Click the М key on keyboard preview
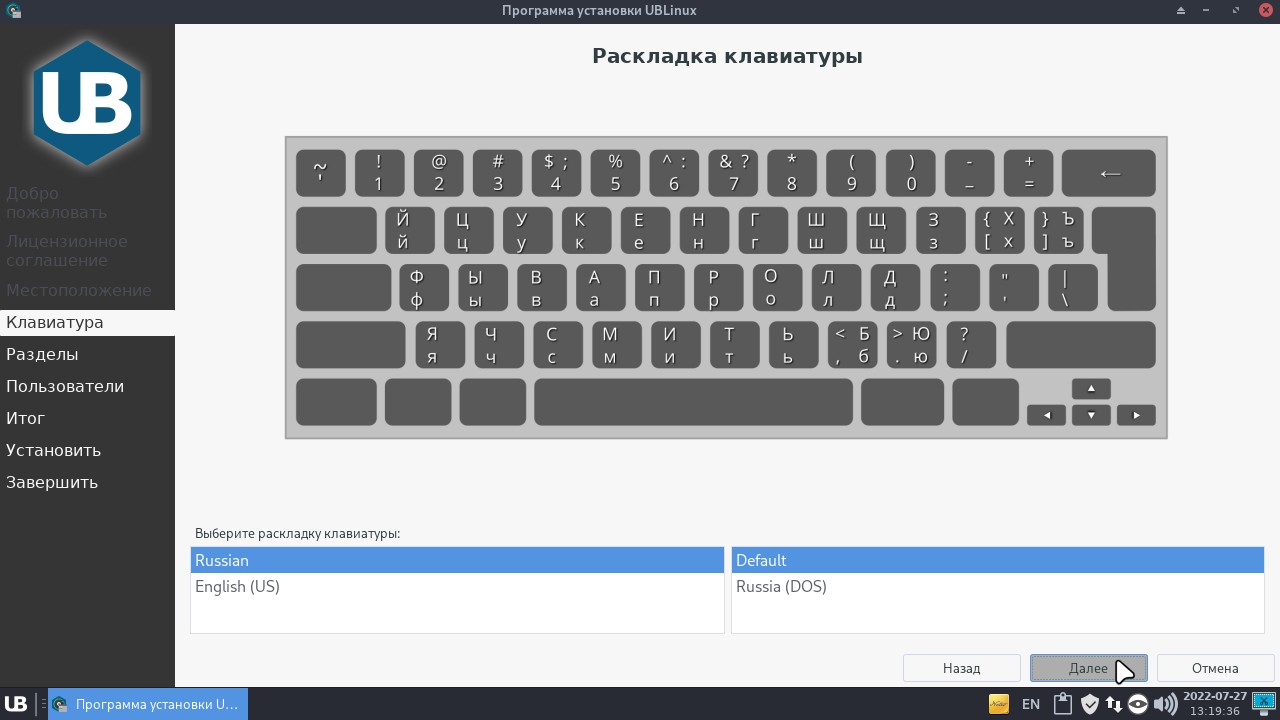Image resolution: width=1280 pixels, height=720 pixels. click(x=616, y=345)
